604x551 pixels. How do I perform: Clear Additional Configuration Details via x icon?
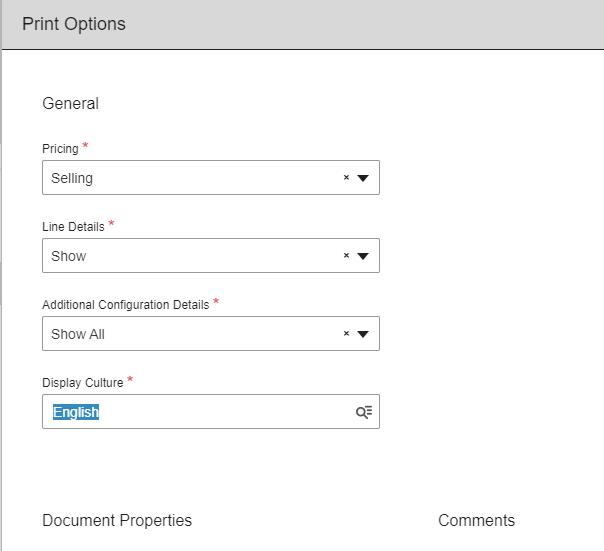pyautogui.click(x=346, y=334)
